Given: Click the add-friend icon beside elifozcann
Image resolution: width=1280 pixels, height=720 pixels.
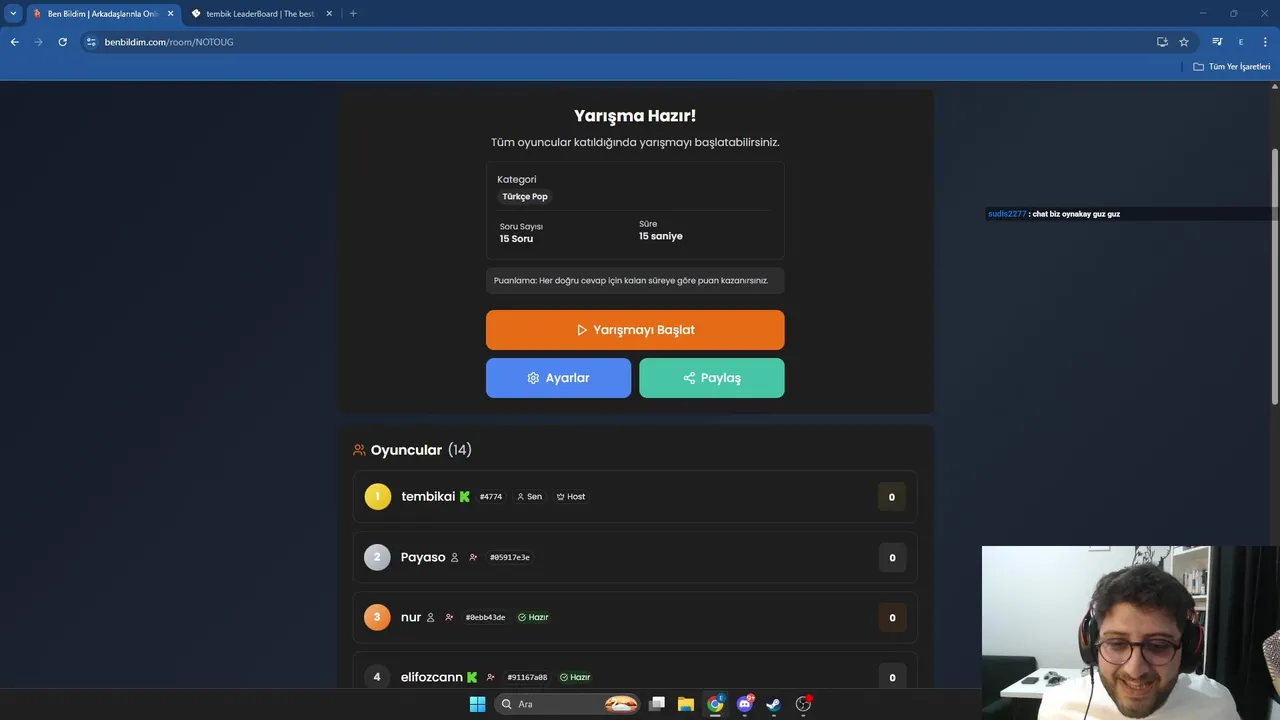Looking at the screenshot, I should point(490,677).
